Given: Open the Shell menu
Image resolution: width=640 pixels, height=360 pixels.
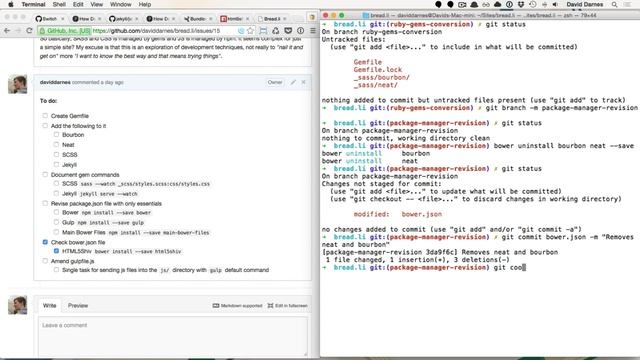Looking at the screenshot, I should [x=59, y=4].
